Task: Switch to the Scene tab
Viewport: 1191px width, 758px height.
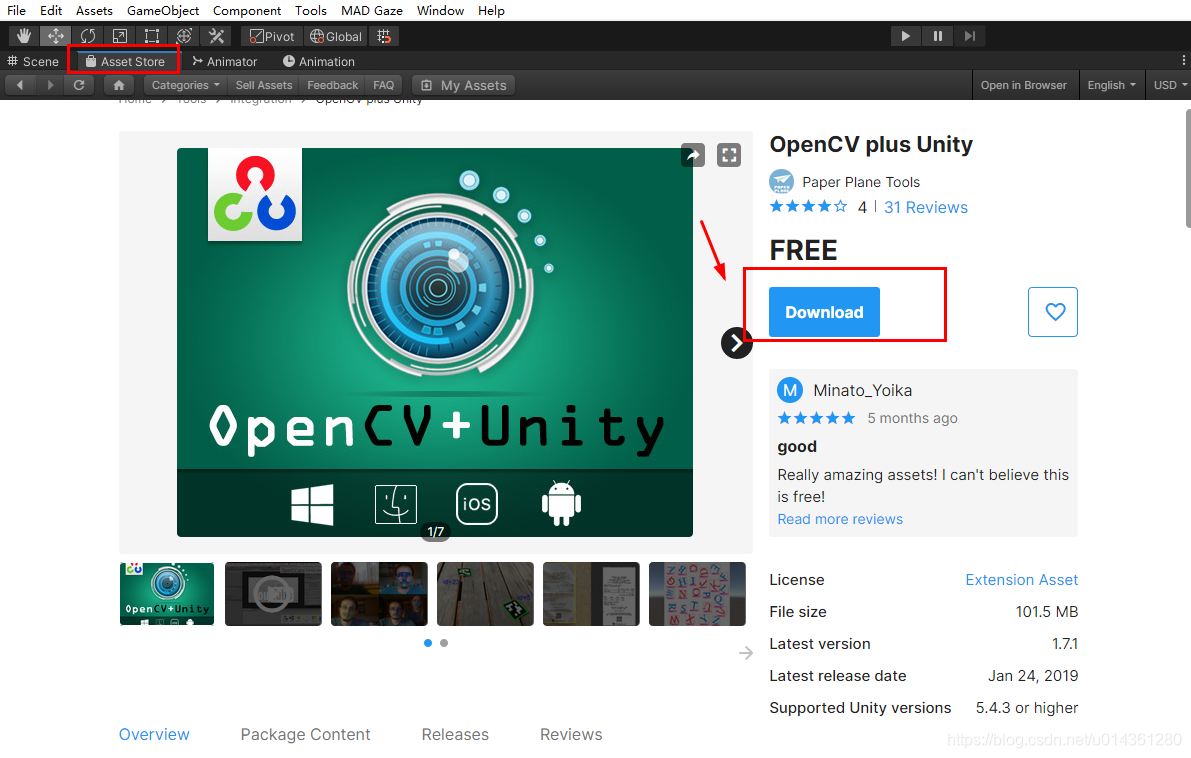Action: (x=33, y=62)
